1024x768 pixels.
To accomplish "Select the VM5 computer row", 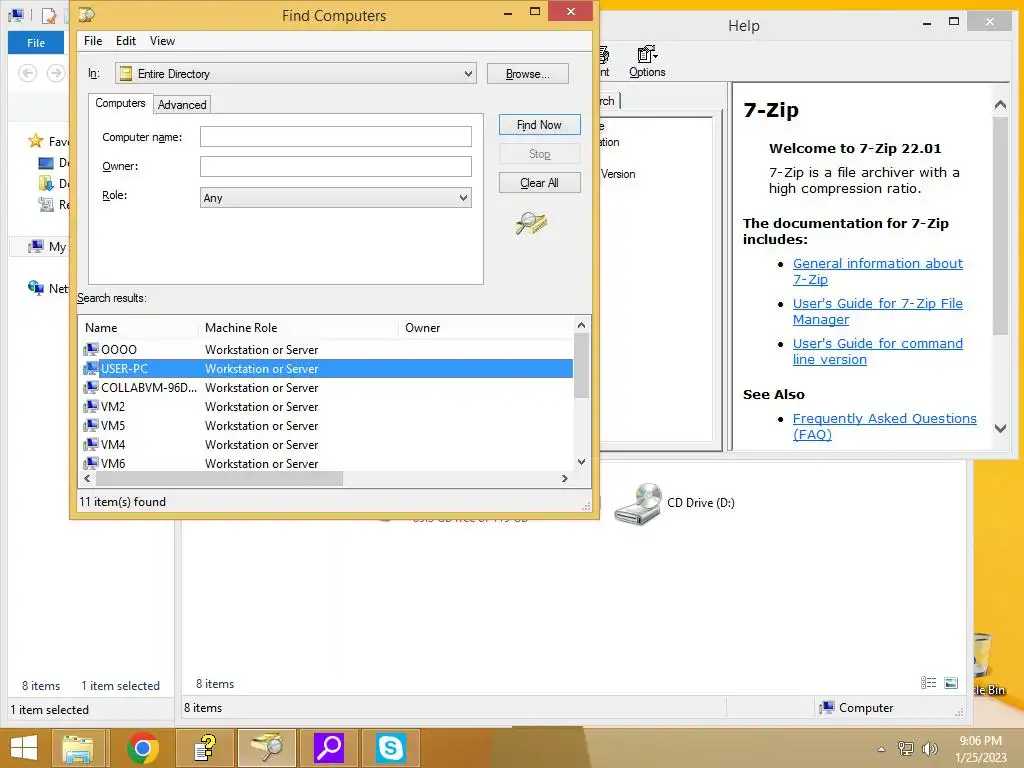I will tap(325, 425).
